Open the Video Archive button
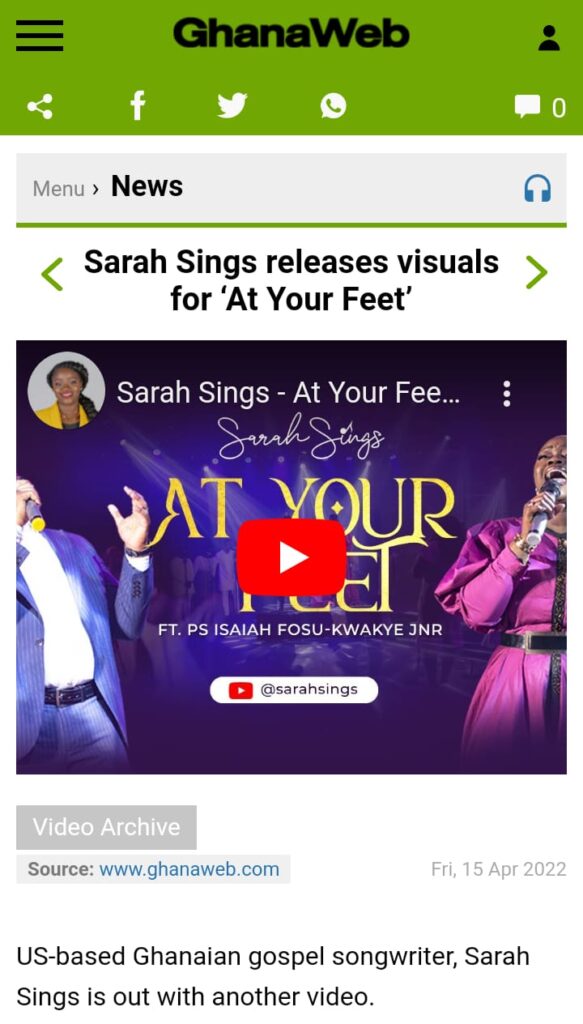Viewport: 583px width, 1024px height. [x=106, y=827]
